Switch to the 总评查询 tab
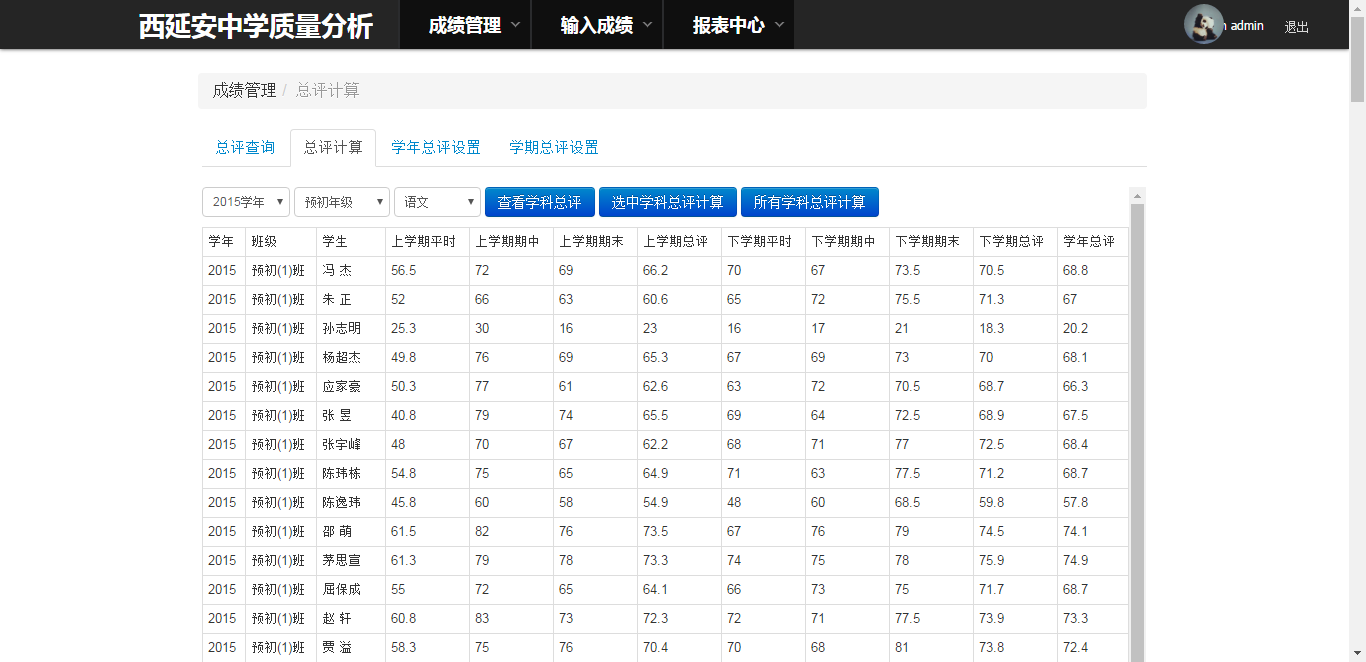This screenshot has width=1366, height=662. [x=245, y=147]
